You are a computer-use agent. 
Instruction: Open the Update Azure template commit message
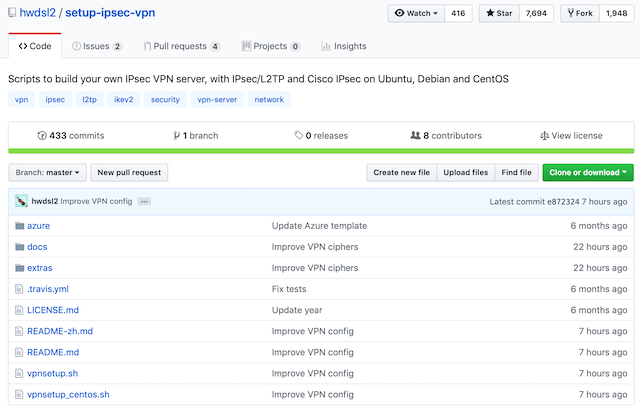click(319, 226)
